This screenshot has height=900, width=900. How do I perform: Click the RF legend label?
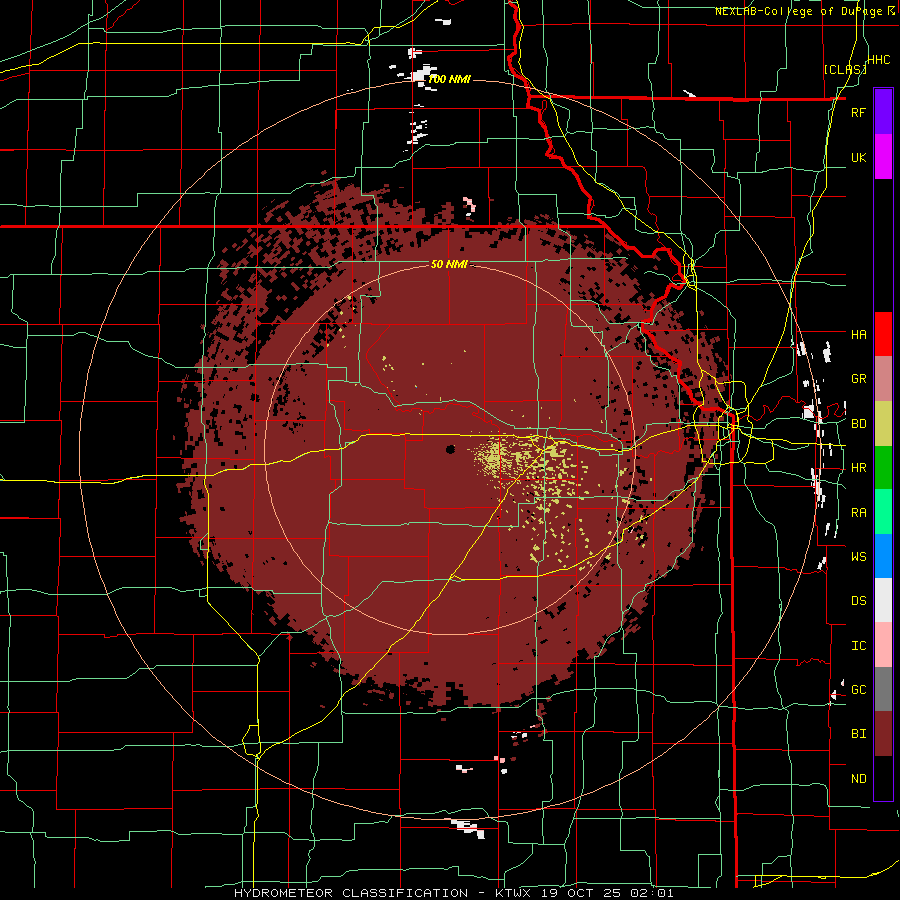(x=858, y=112)
